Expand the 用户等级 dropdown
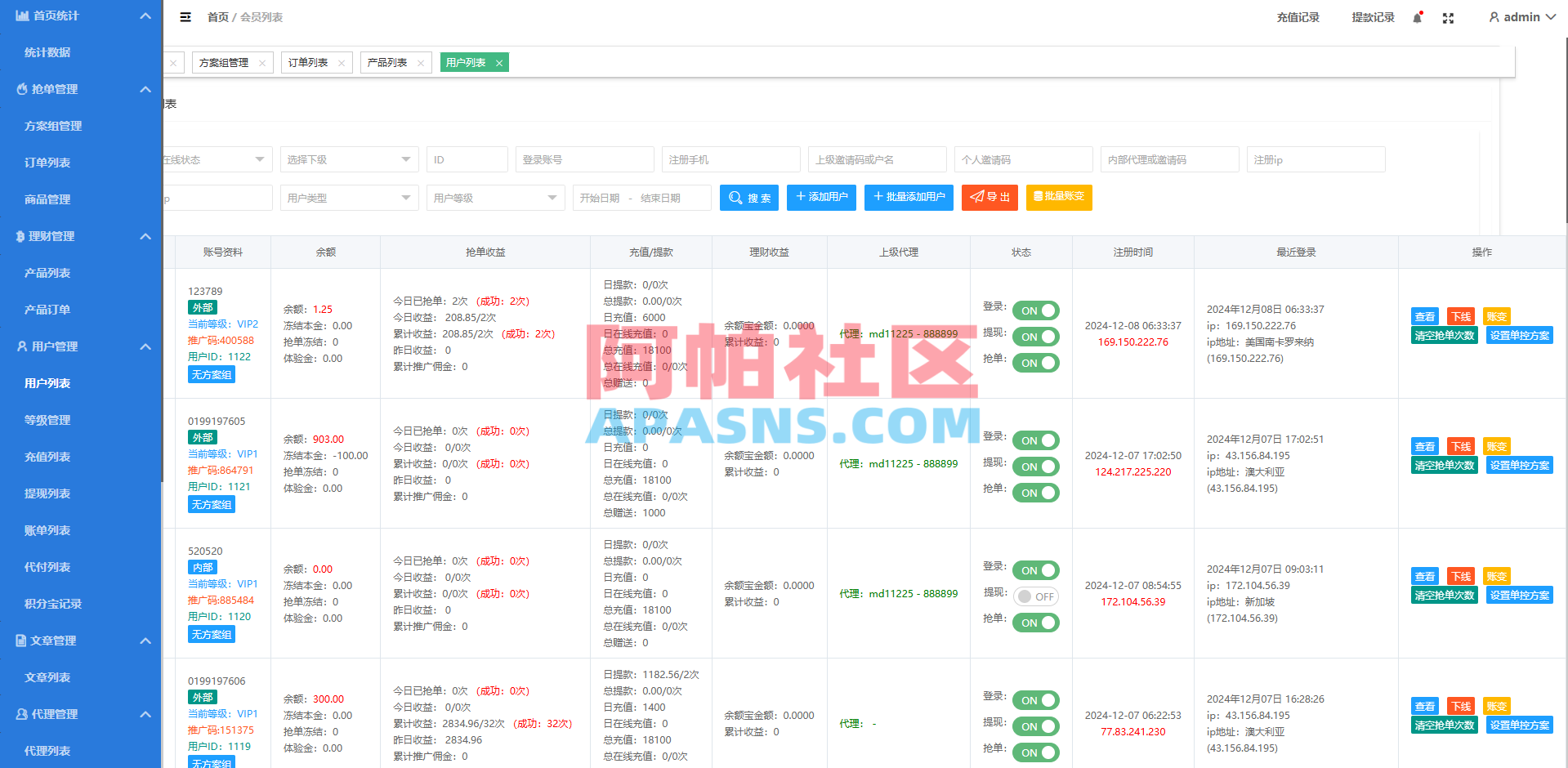This screenshot has width=1568, height=768. (495, 197)
